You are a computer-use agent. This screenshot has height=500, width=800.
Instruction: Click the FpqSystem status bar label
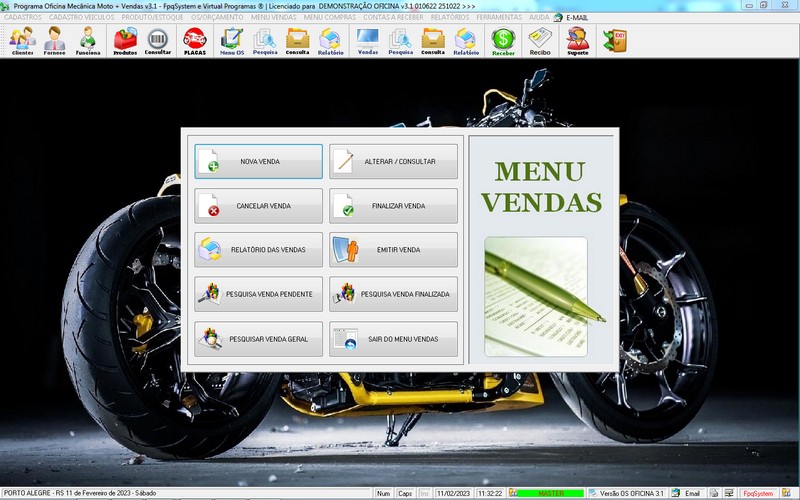coord(758,493)
